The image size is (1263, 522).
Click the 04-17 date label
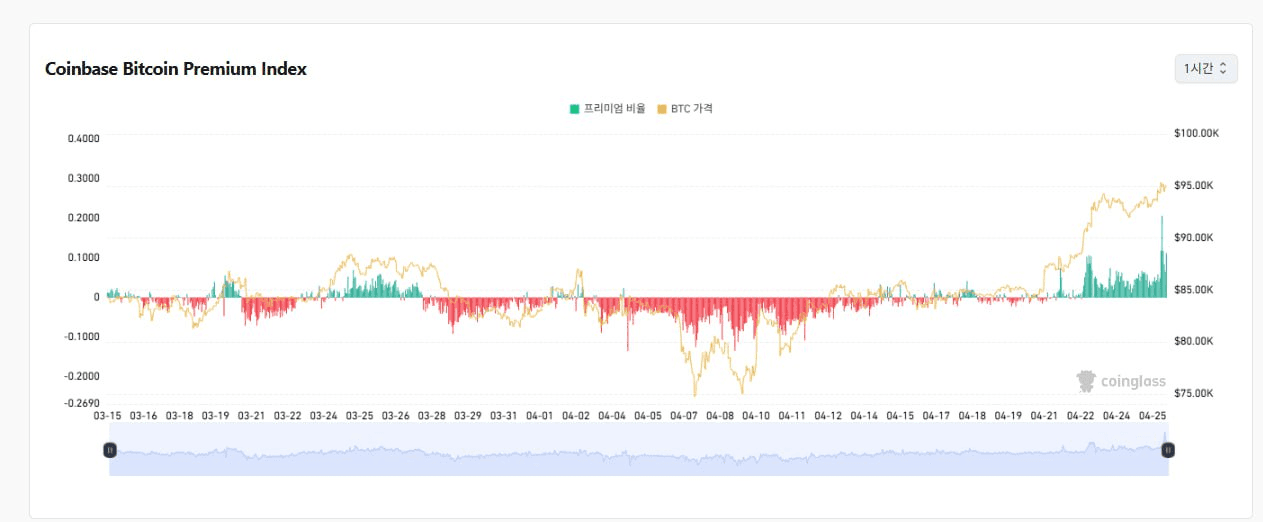point(936,415)
